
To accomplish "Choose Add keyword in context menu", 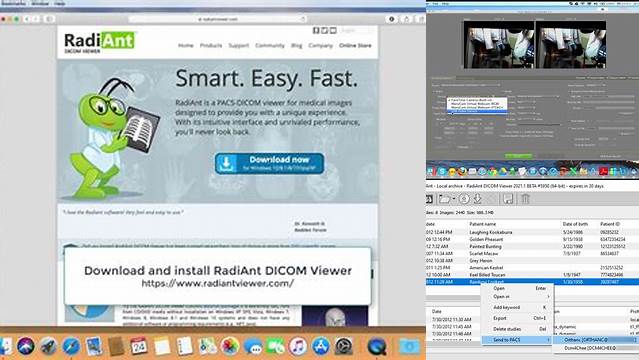I will pyautogui.click(x=518, y=307).
